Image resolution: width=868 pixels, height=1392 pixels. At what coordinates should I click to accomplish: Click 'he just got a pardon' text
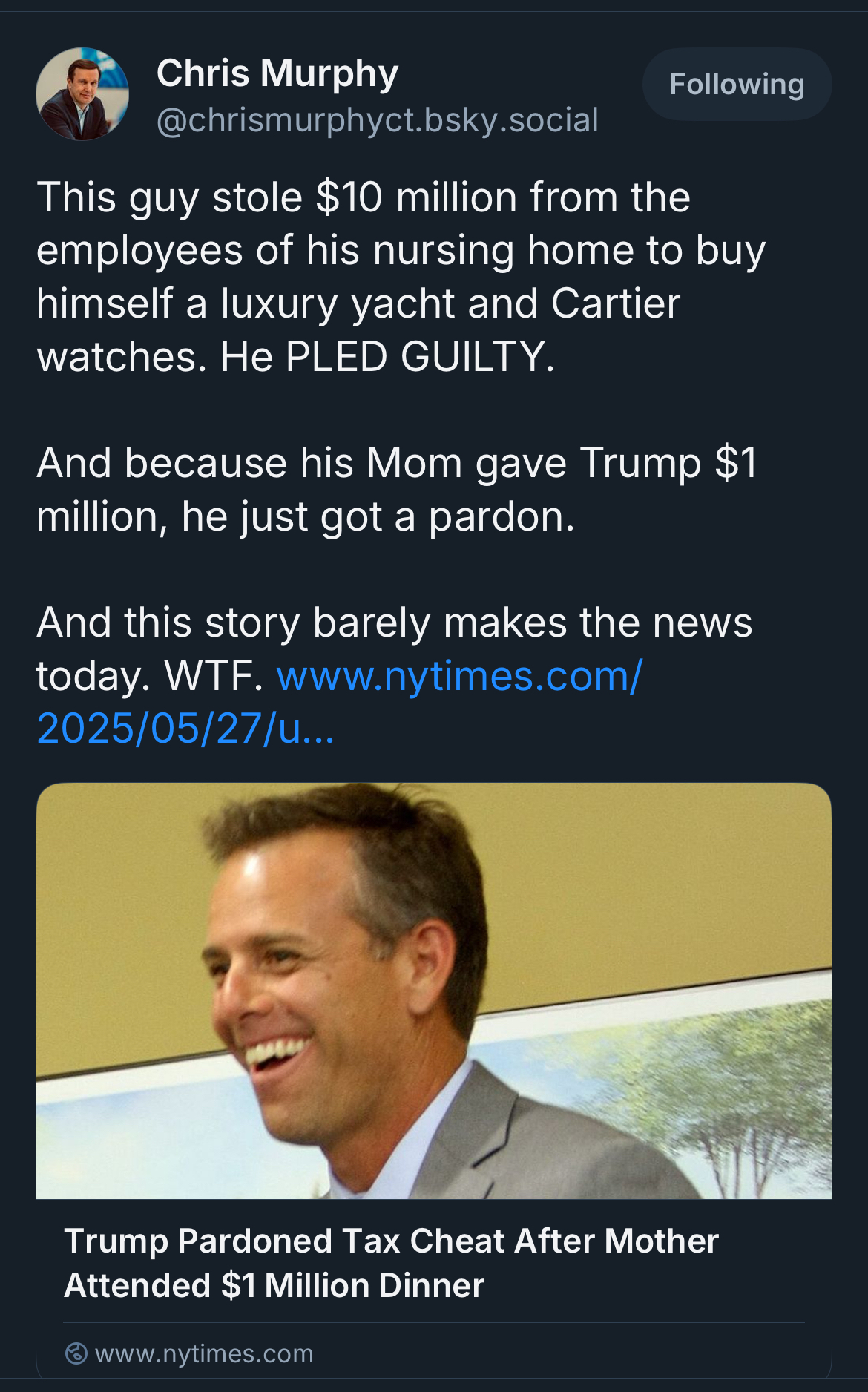coord(378,517)
